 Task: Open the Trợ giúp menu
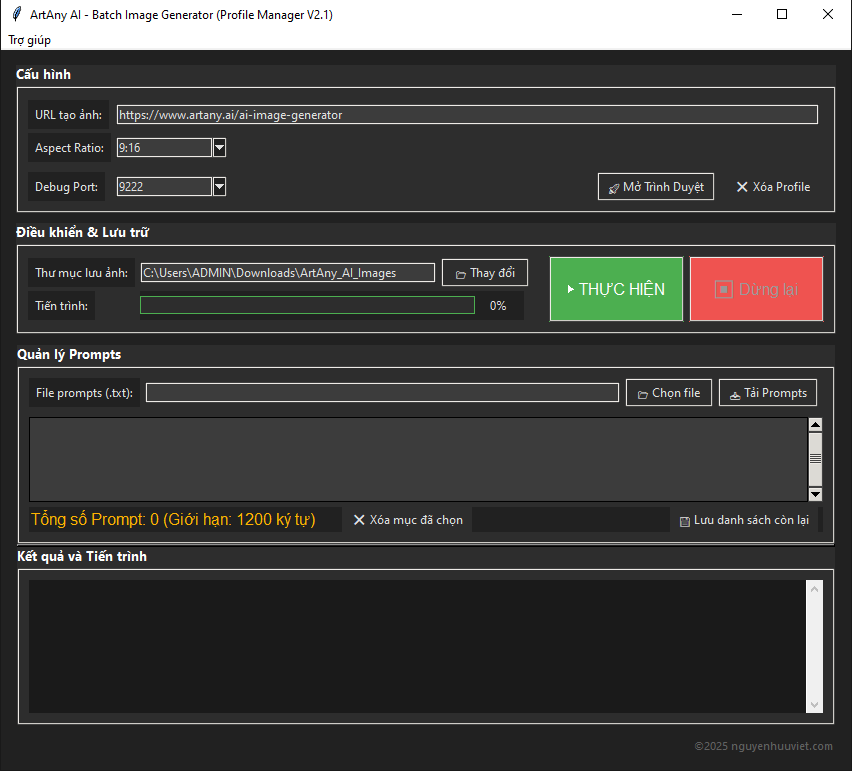(x=29, y=40)
